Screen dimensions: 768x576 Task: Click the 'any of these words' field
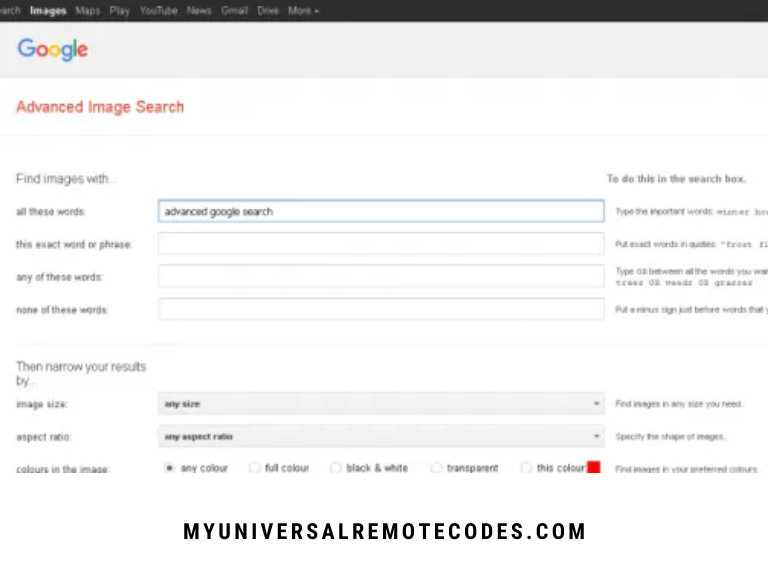tap(381, 276)
